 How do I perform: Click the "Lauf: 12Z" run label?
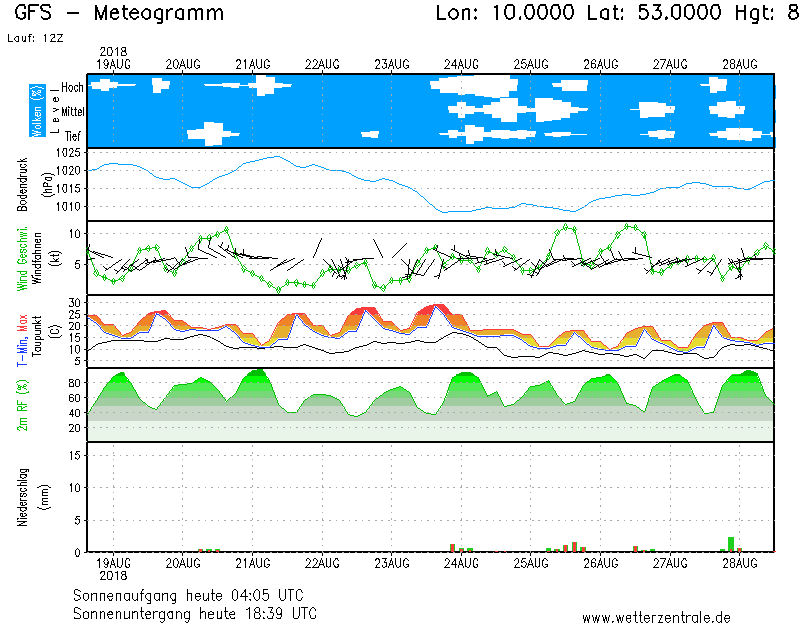pyautogui.click(x=35, y=38)
